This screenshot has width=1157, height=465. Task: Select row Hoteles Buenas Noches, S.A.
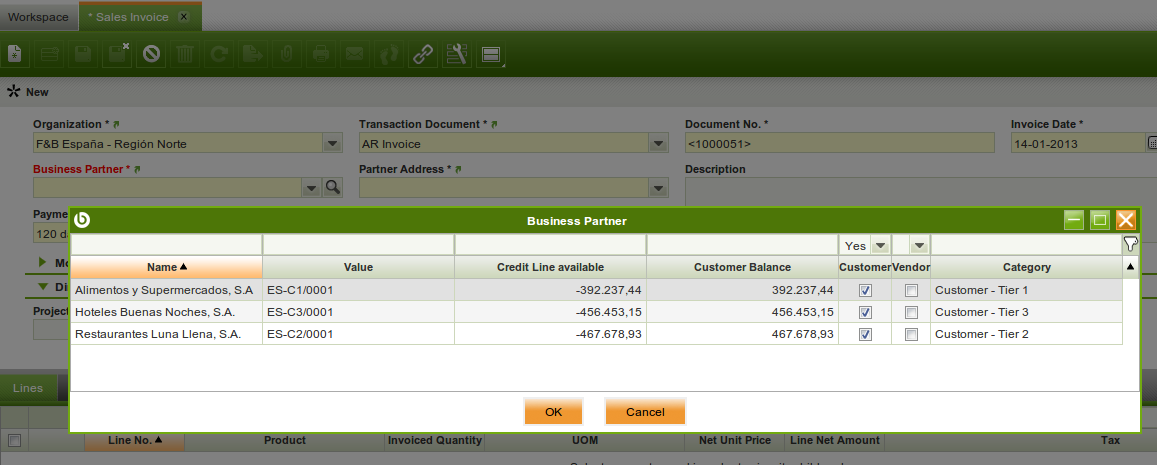[596, 312]
